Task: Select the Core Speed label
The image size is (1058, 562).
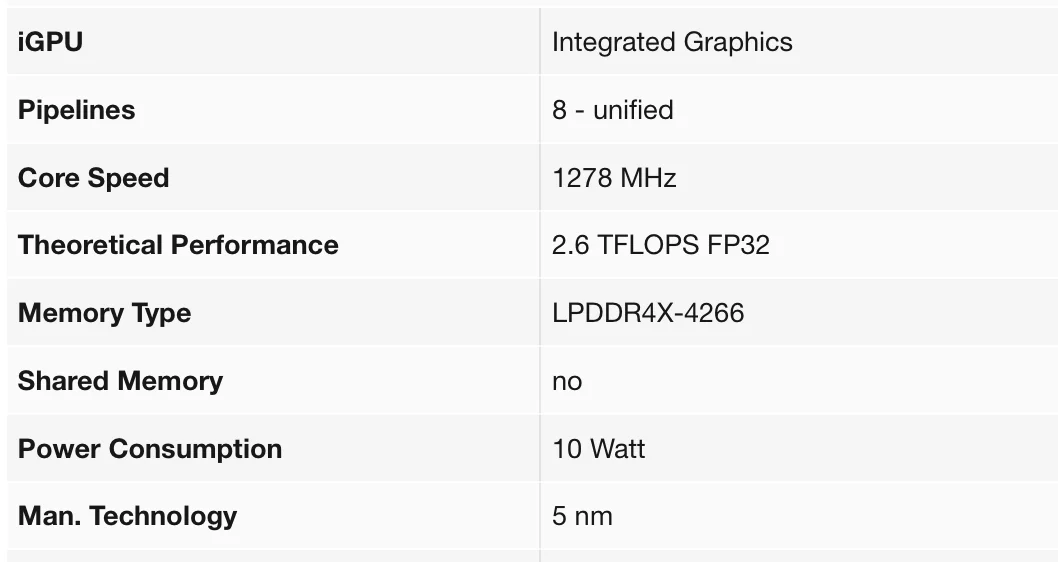Action: 93,178
